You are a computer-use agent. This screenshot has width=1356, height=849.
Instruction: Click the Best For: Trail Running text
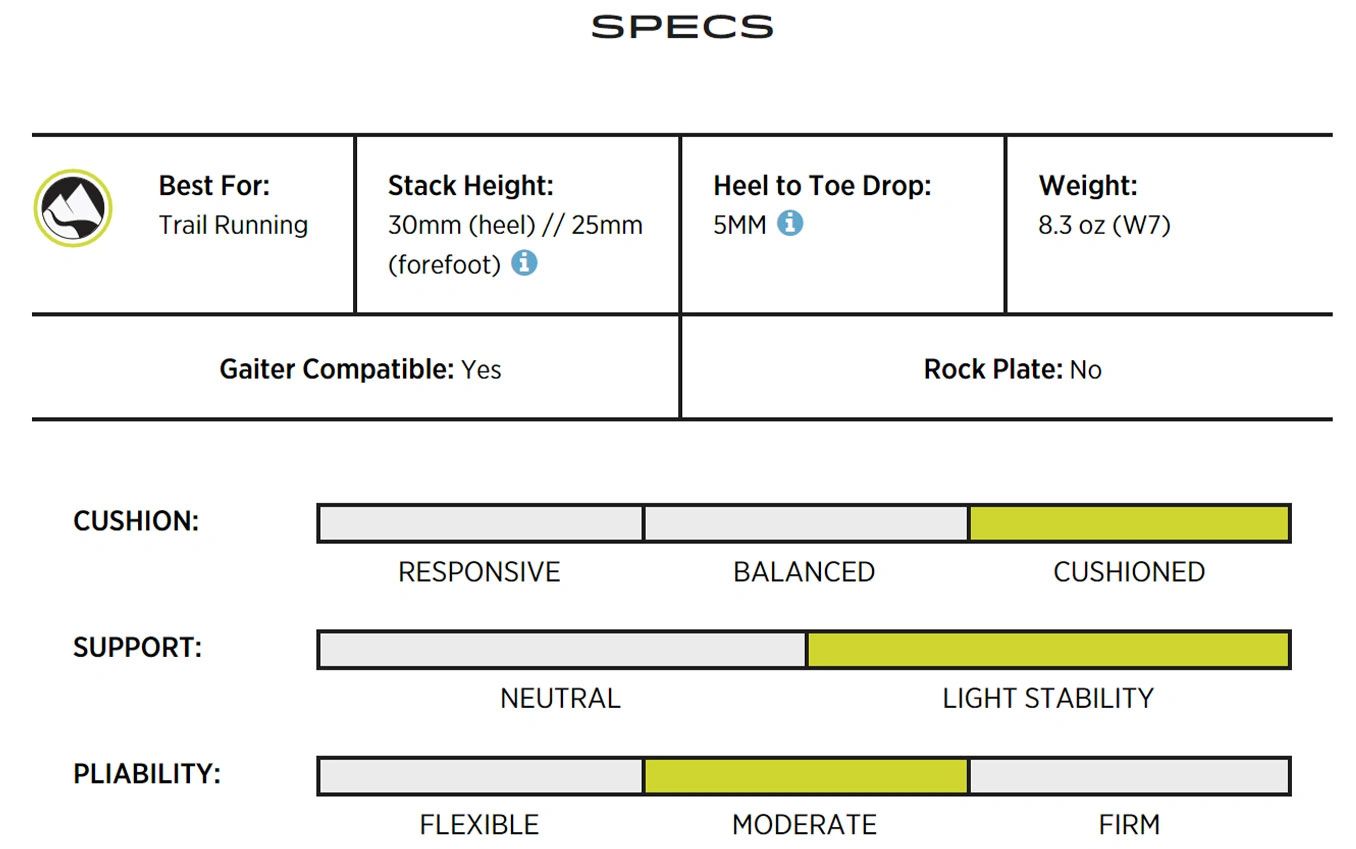[x=233, y=205]
